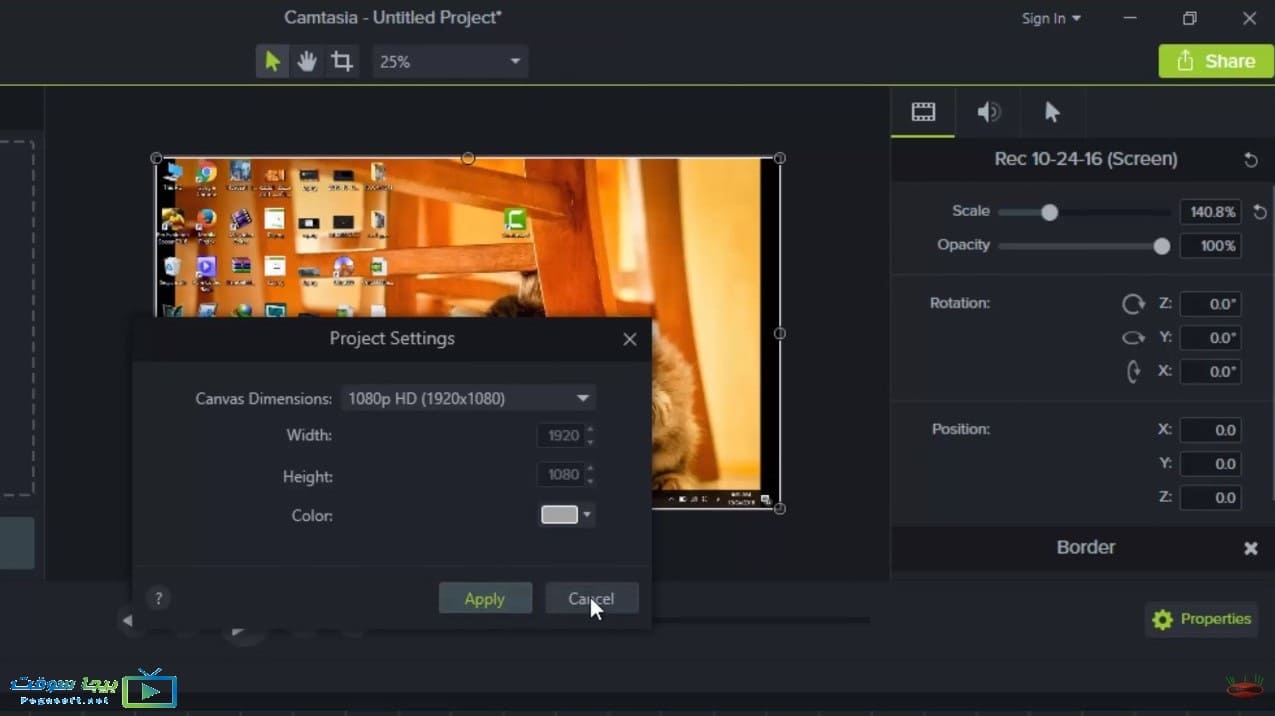Activate the Crop tool
The width and height of the screenshot is (1275, 716).
coord(342,62)
